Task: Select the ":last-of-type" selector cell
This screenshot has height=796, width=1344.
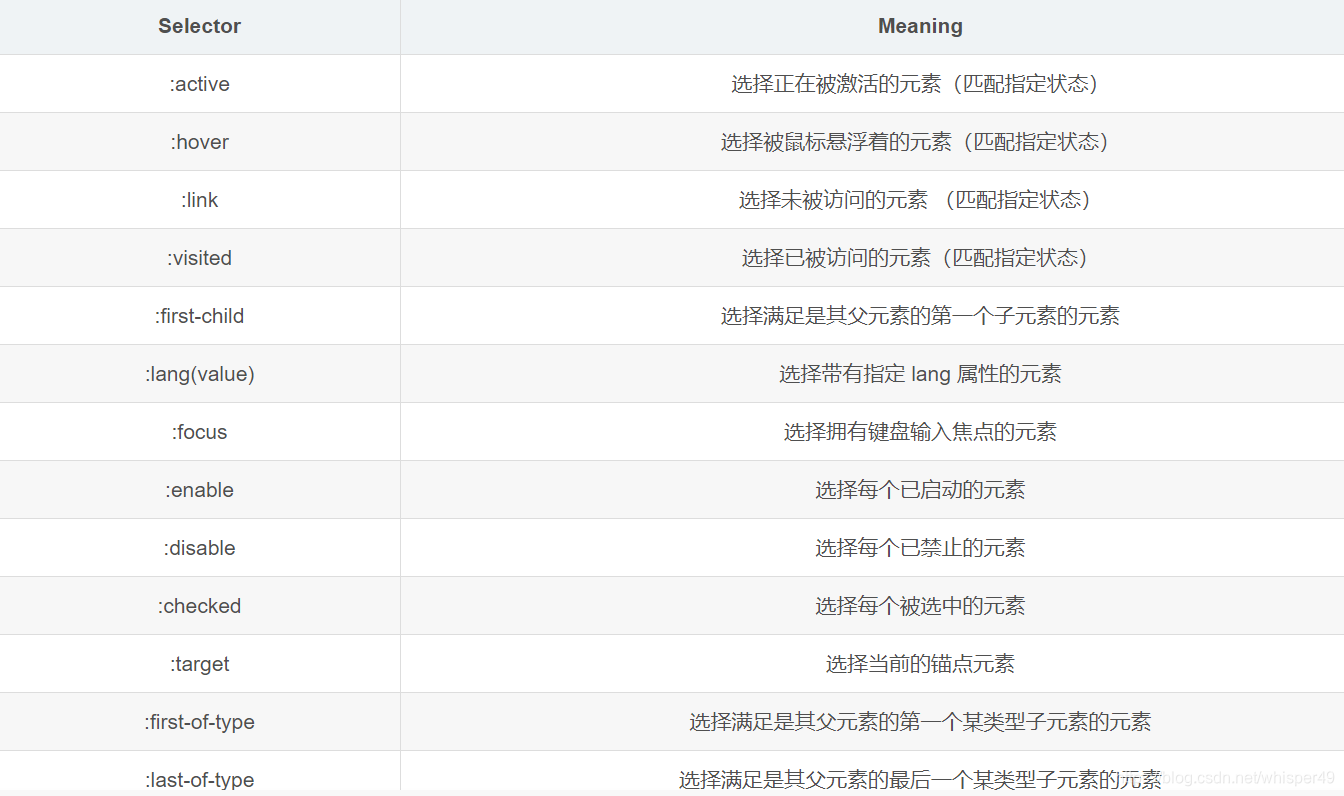Action: (200, 773)
